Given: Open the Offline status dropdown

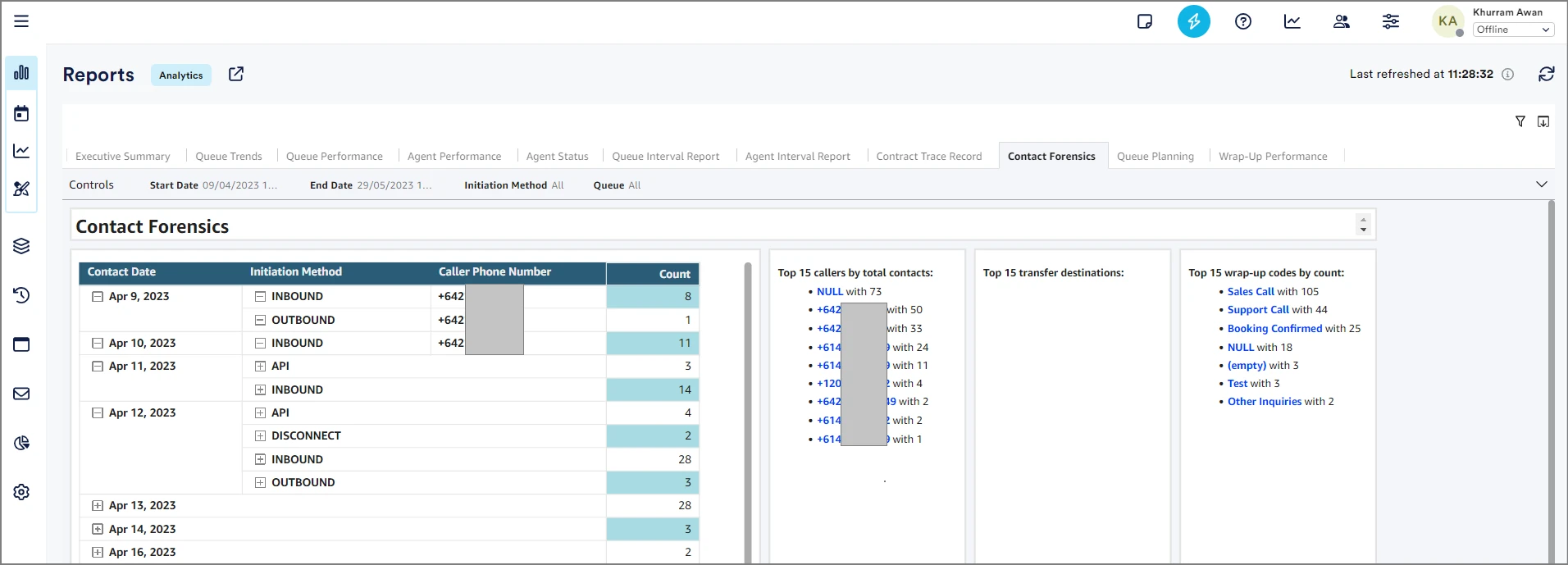Looking at the screenshot, I should click(x=1513, y=30).
